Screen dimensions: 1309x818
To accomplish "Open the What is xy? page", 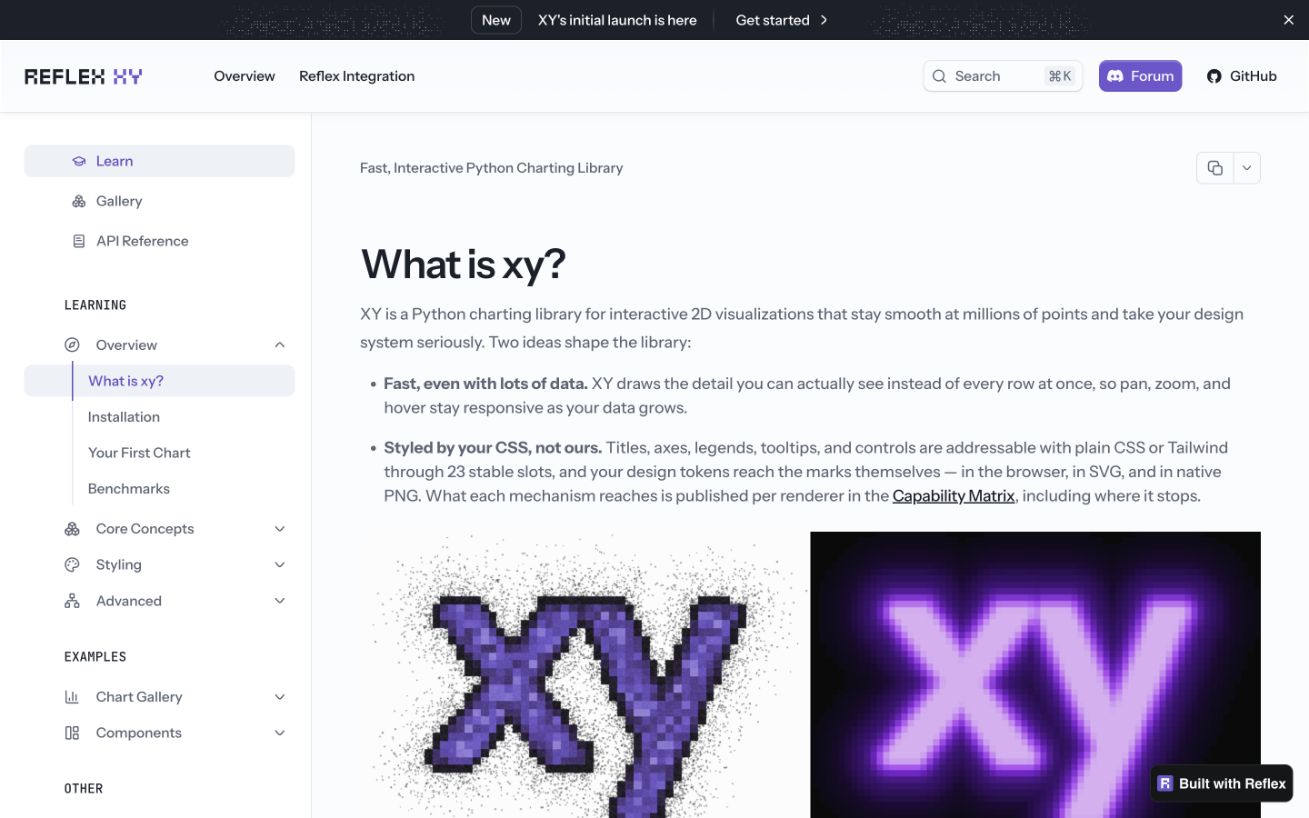I will [x=159, y=381].
